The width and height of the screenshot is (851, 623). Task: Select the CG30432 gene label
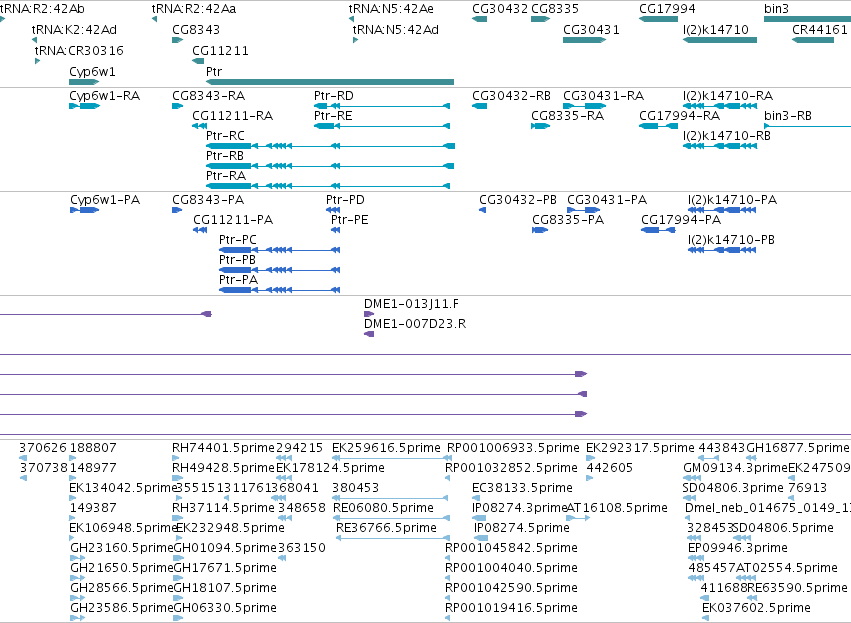(500, 9)
